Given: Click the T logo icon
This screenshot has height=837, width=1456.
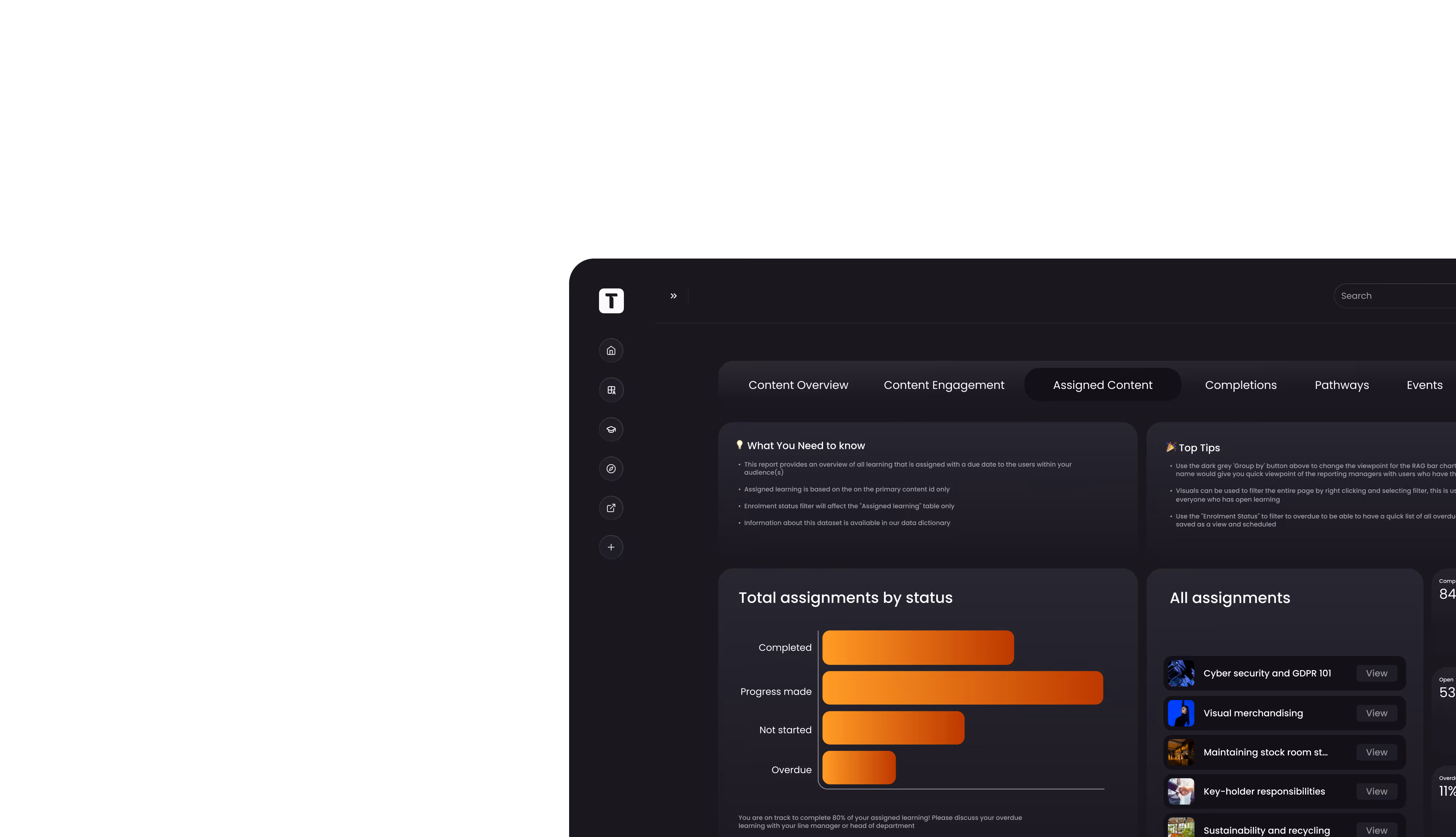Looking at the screenshot, I should 611,301.
